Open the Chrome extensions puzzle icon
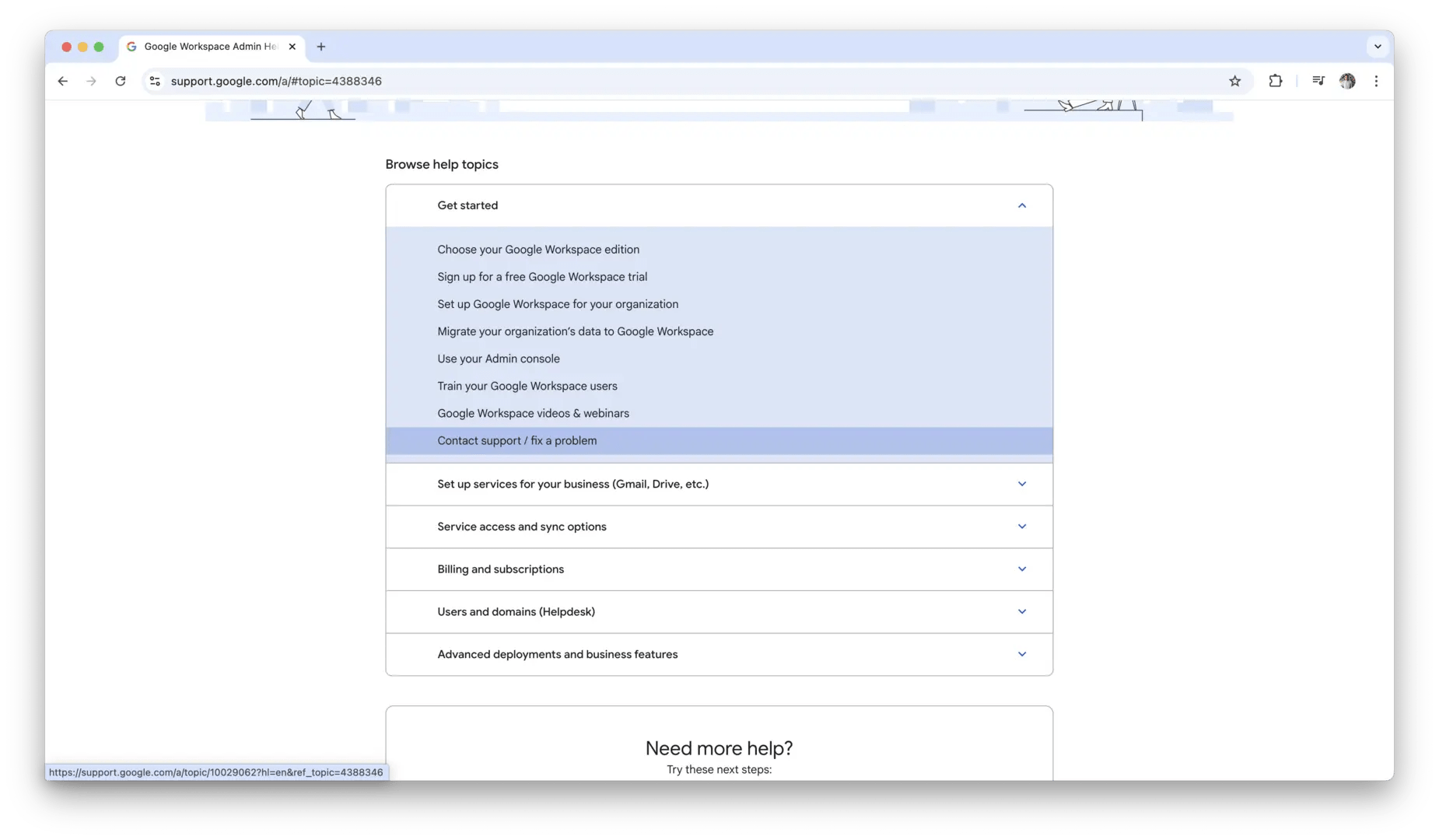Viewport: 1439px width, 840px height. click(1276, 81)
